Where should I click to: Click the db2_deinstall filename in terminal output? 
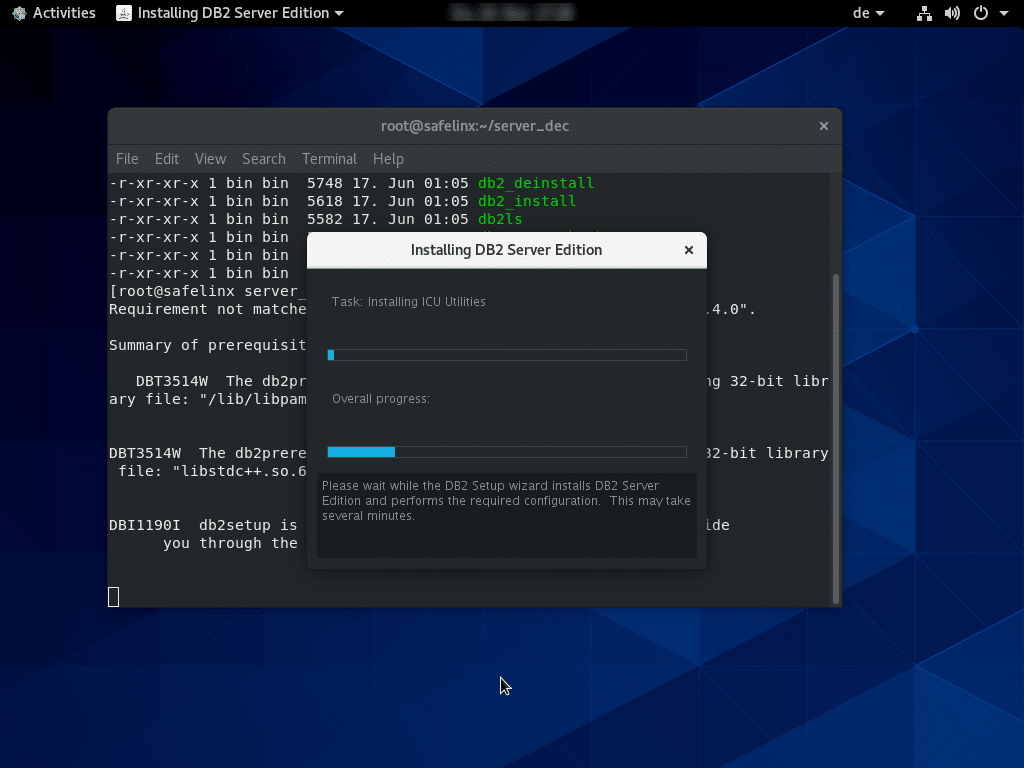[536, 183]
